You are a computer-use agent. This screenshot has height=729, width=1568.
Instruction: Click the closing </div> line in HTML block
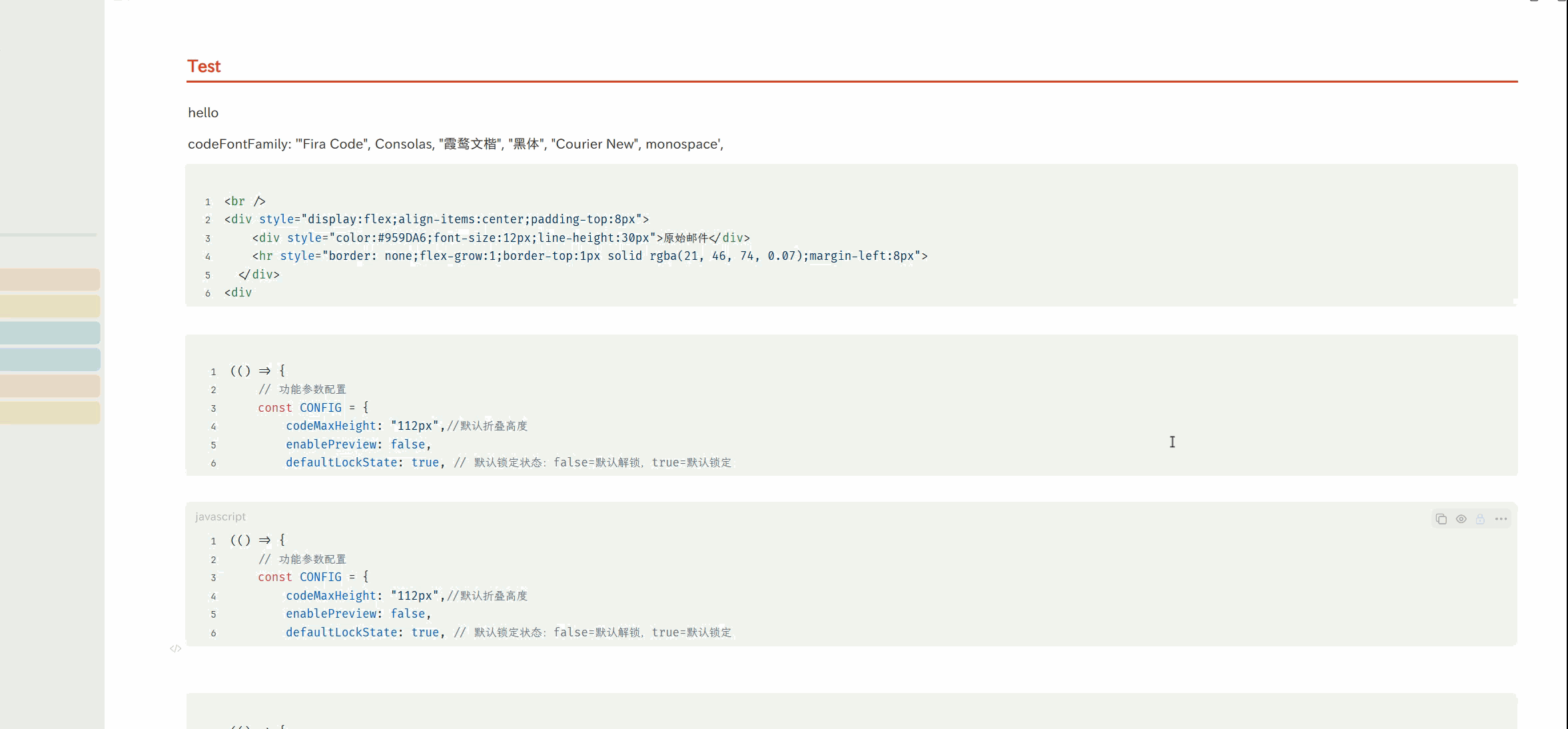[x=259, y=275]
